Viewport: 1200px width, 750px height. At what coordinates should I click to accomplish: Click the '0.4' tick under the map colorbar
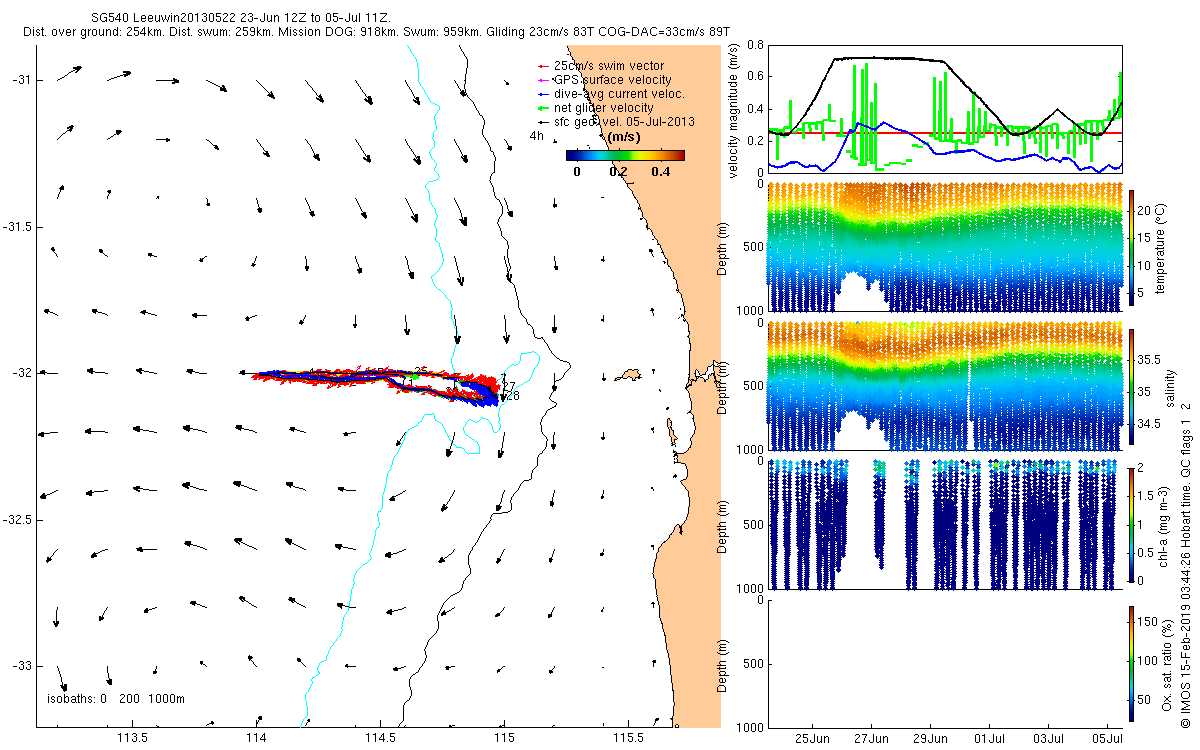659,172
